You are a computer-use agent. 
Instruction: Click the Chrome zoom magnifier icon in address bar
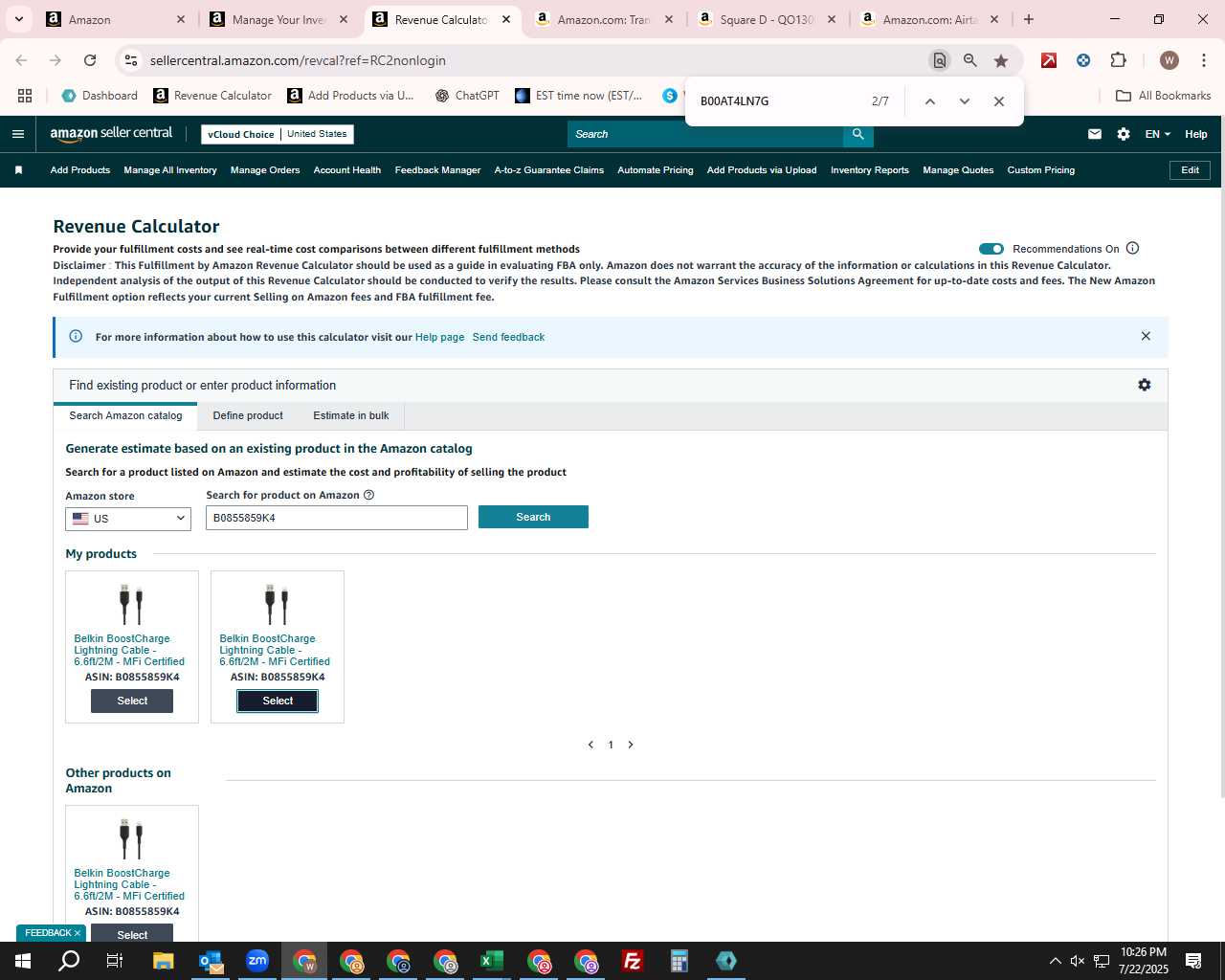tap(970, 60)
